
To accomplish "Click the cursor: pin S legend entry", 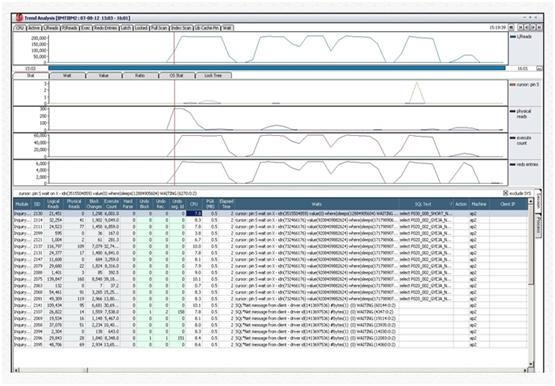I will click(525, 85).
